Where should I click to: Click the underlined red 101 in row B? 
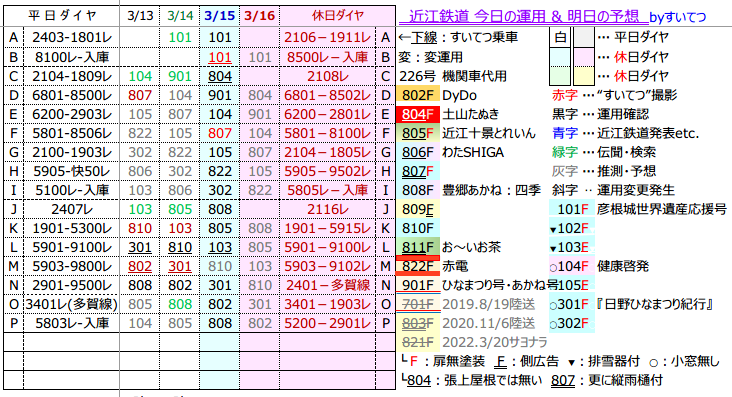tap(220, 57)
